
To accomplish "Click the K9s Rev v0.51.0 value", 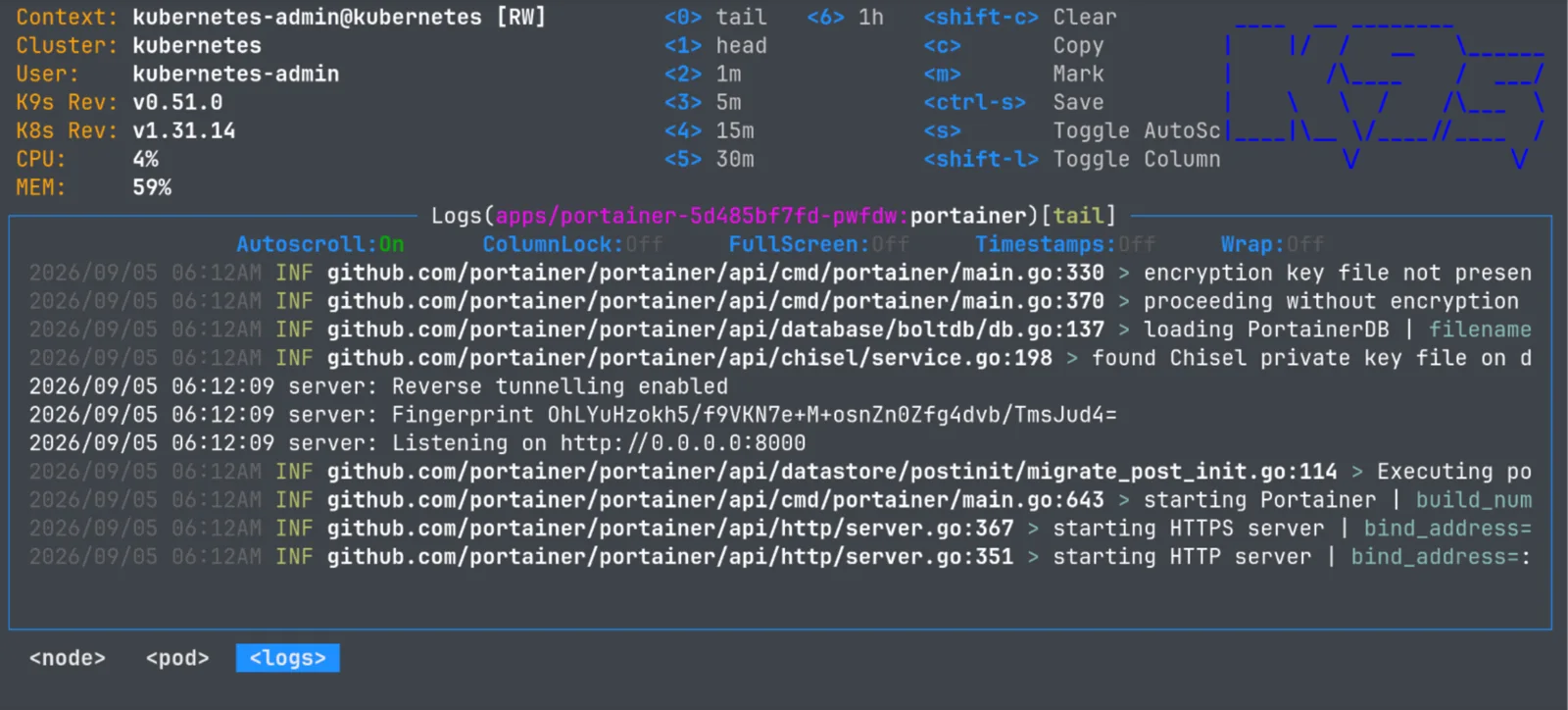I will pyautogui.click(x=177, y=103).
